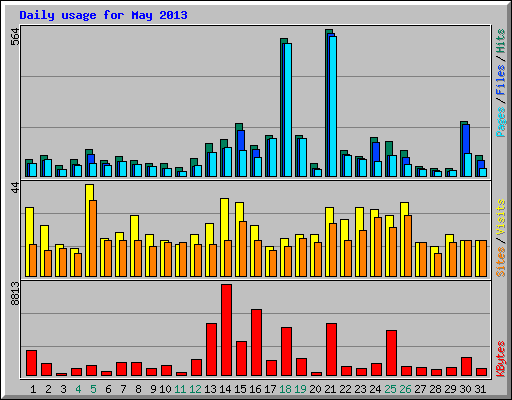
Task: Click the Sites legend label
Action: pos(500,262)
